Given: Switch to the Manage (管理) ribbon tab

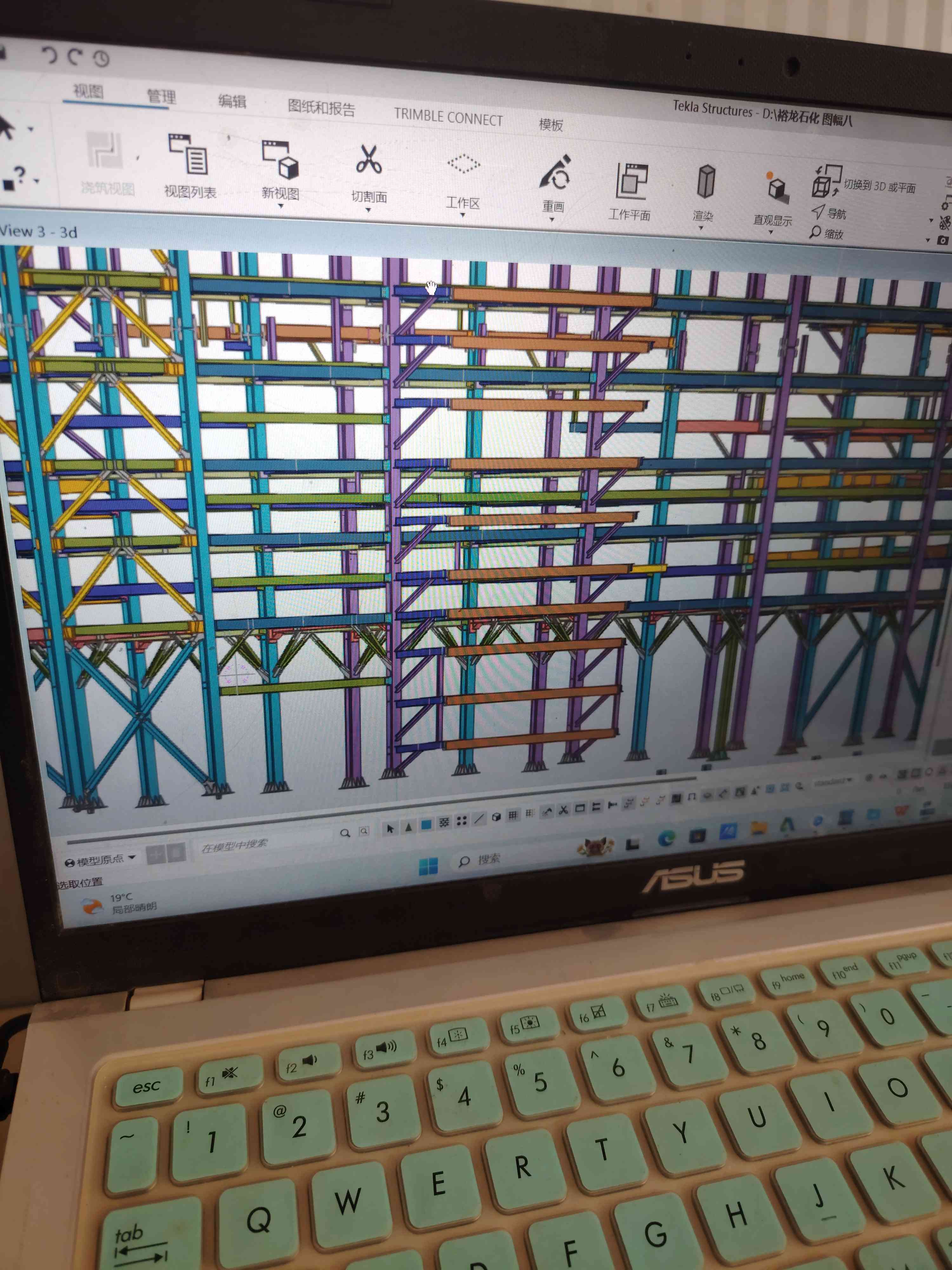Looking at the screenshot, I should click(x=161, y=96).
